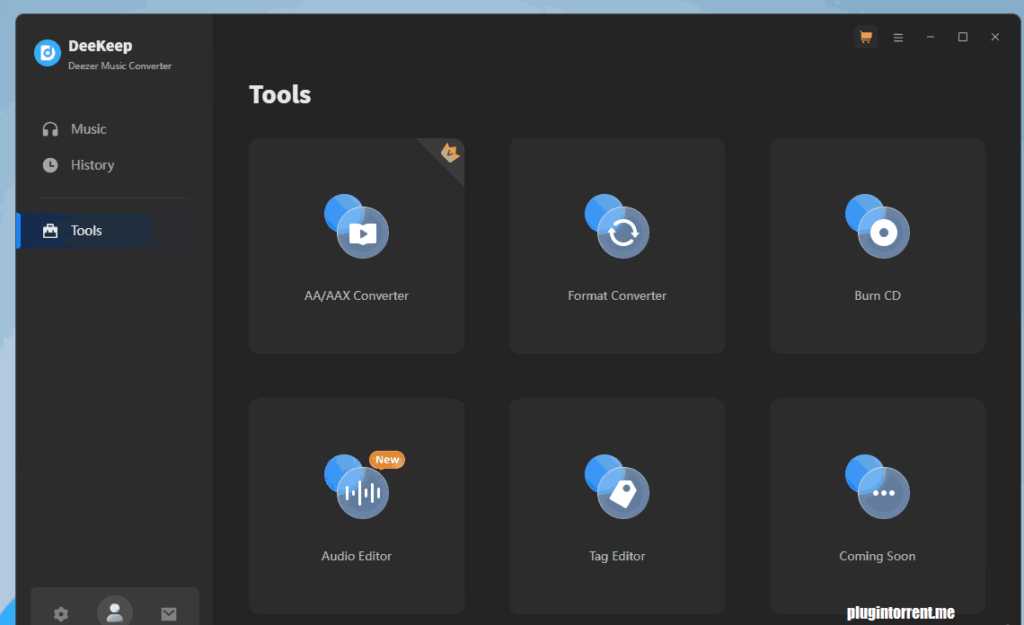Click the headphones icon beside Music
The image size is (1024, 625).
coord(50,129)
